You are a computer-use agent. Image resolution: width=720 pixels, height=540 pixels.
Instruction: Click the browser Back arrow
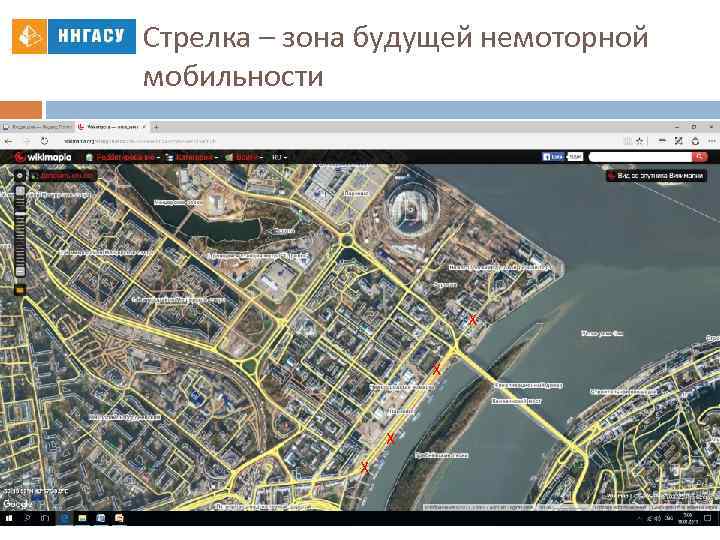coord(9,141)
